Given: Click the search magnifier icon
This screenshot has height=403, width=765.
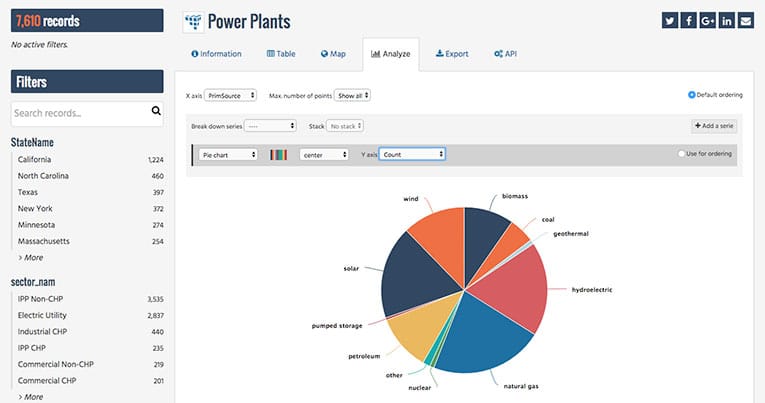Looking at the screenshot, I should (x=156, y=112).
